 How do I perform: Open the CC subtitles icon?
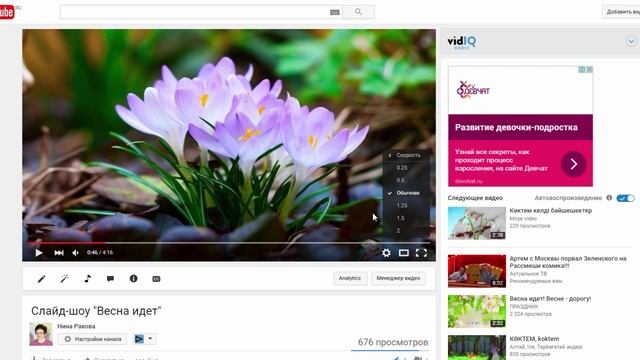click(x=156, y=279)
